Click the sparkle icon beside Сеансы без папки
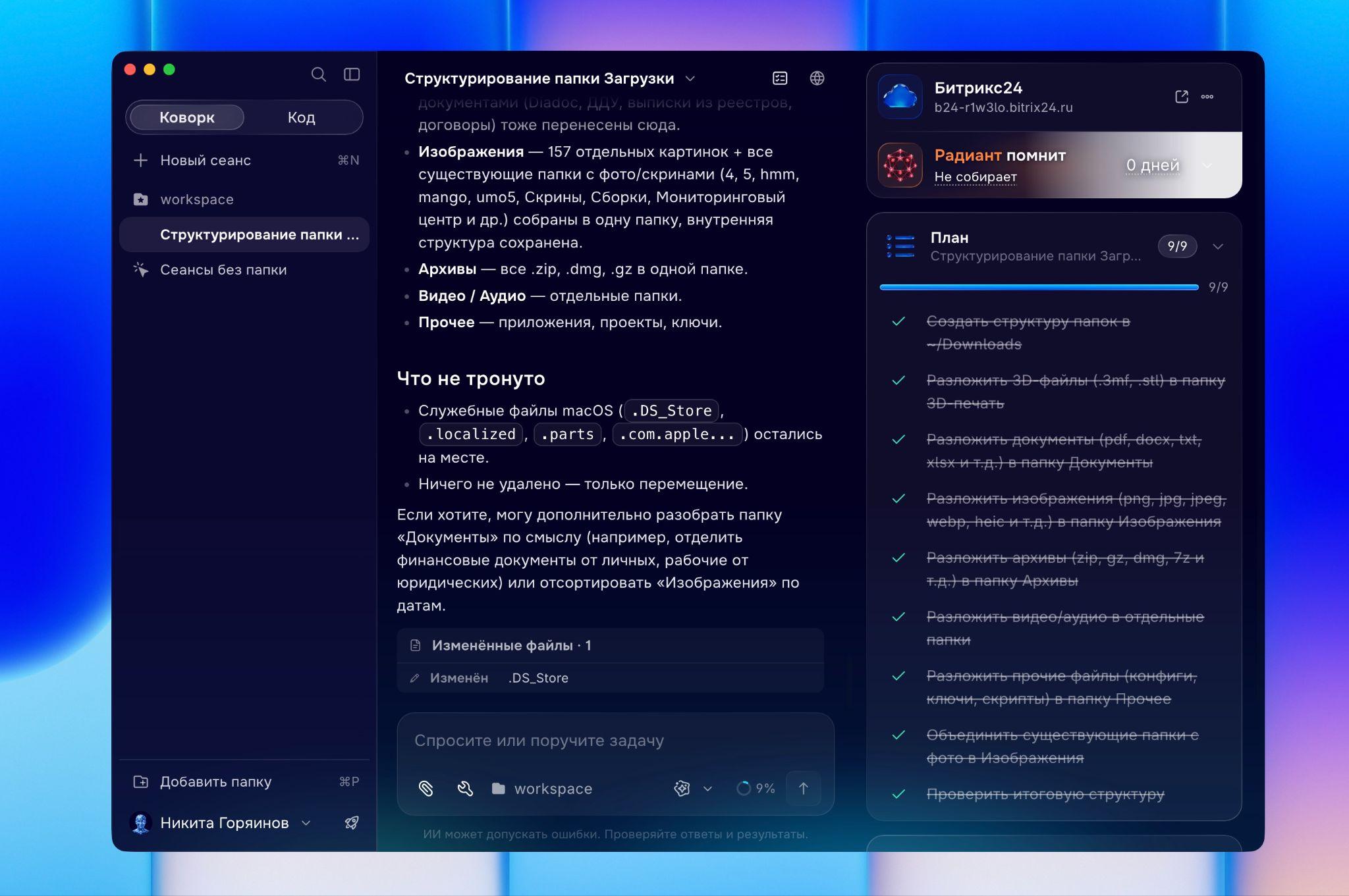Screen dimensions: 1349x896 click(x=140, y=269)
